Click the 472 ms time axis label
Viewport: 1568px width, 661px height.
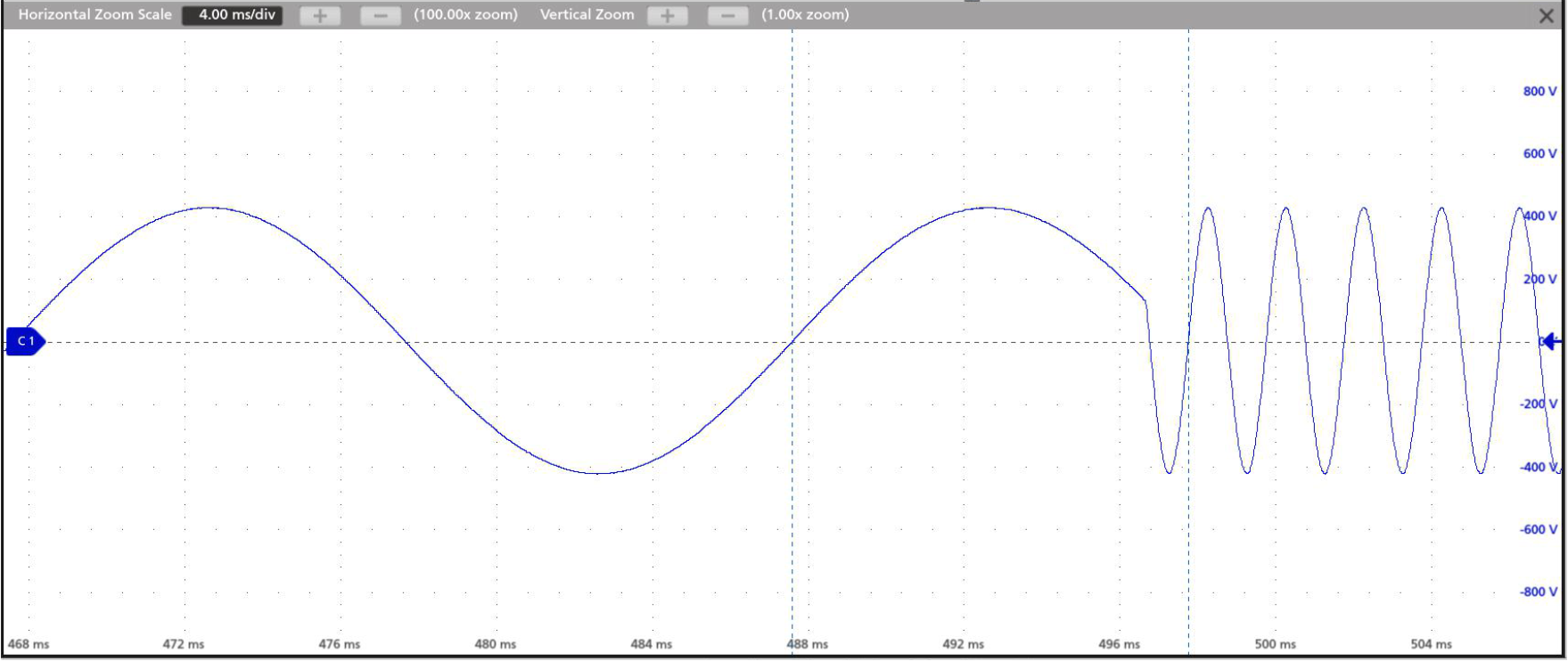pos(184,644)
